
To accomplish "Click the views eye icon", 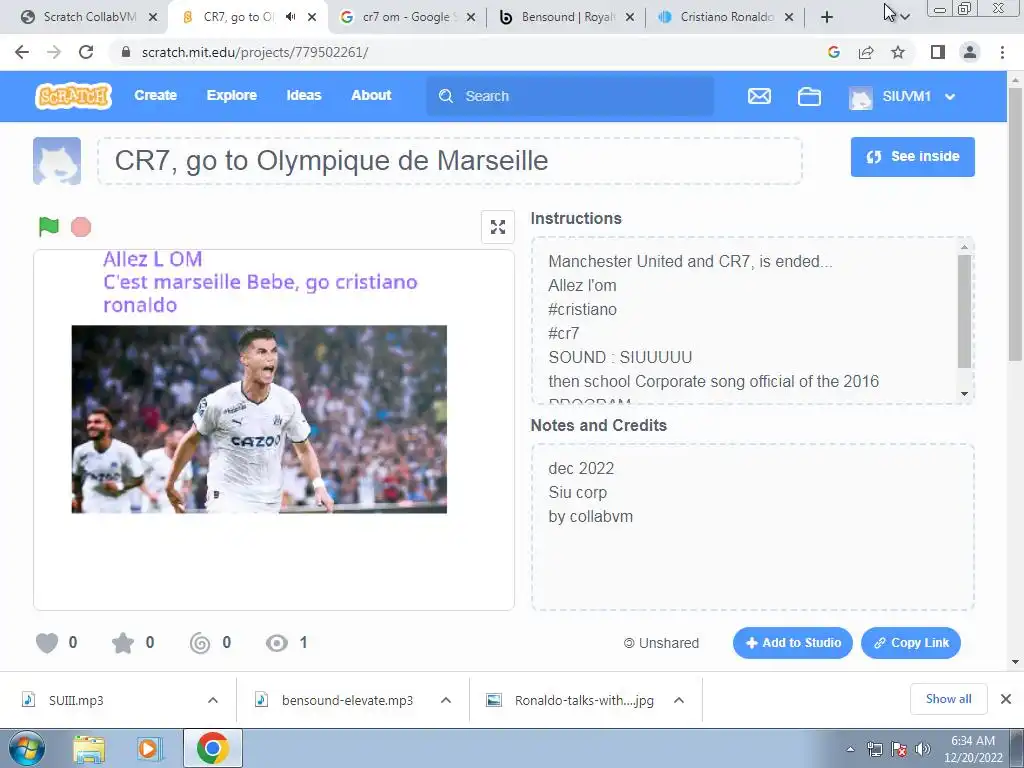I will coord(277,643).
